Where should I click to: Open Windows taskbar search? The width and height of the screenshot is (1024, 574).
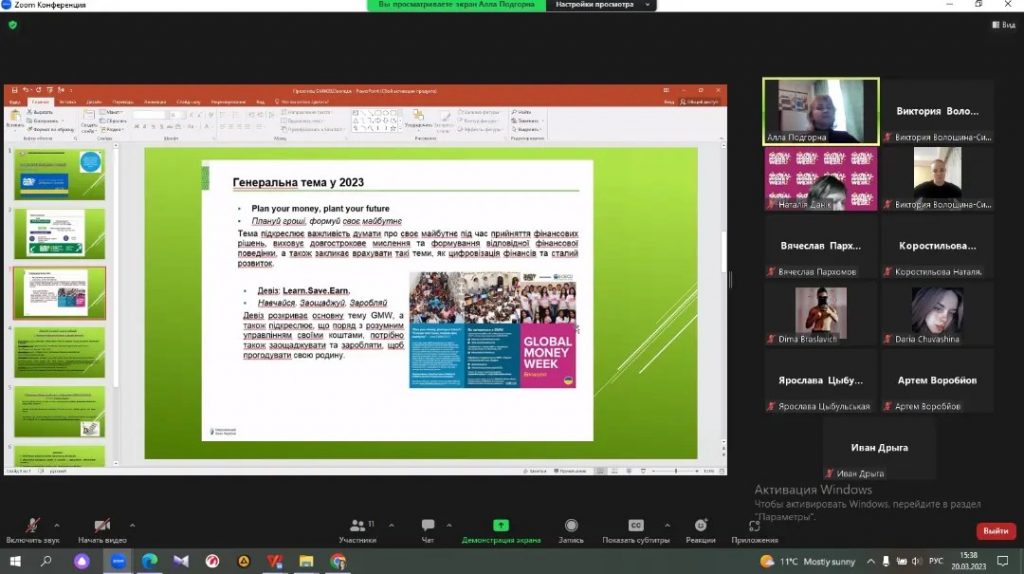(46, 561)
